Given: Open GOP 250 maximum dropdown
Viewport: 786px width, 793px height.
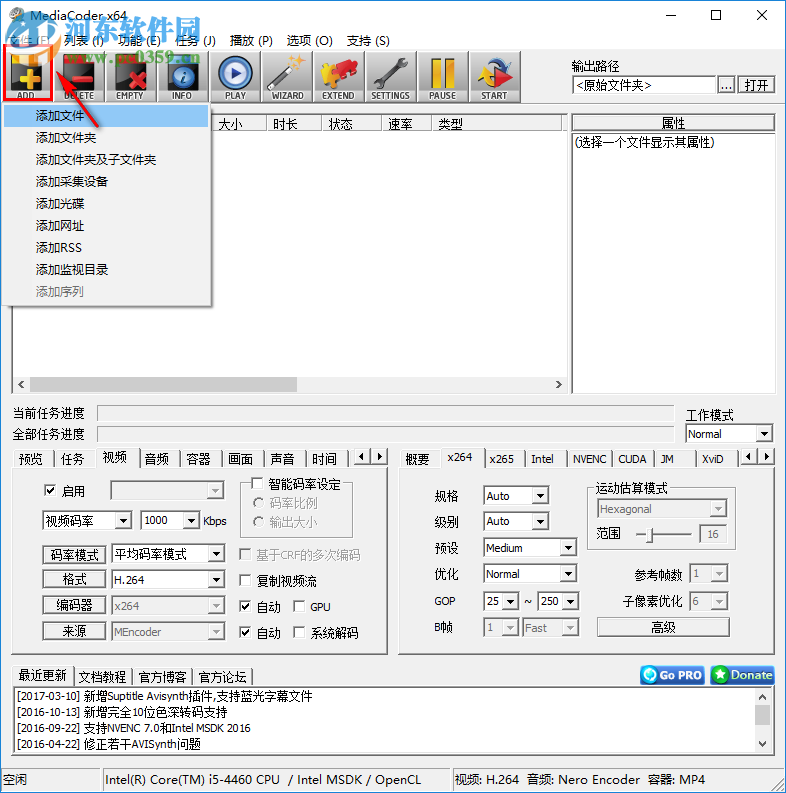Looking at the screenshot, I should [558, 601].
